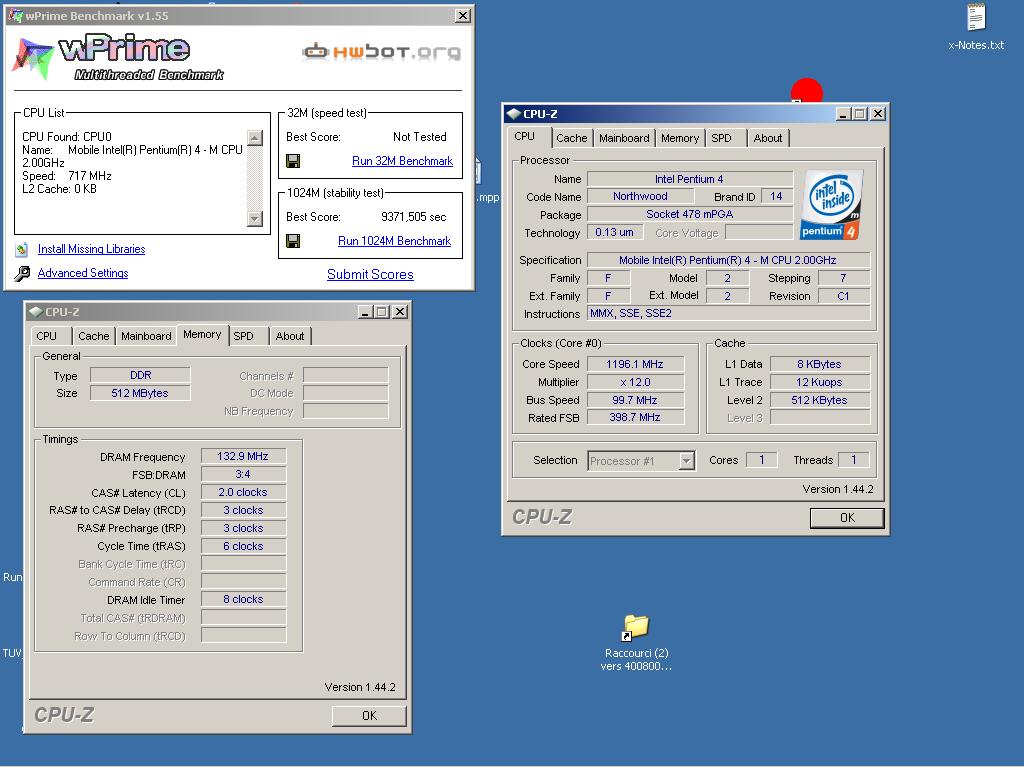Viewport: 1024px width, 768px height.
Task: Click the 1024M benchmark save floppy icon
Action: (x=293, y=241)
